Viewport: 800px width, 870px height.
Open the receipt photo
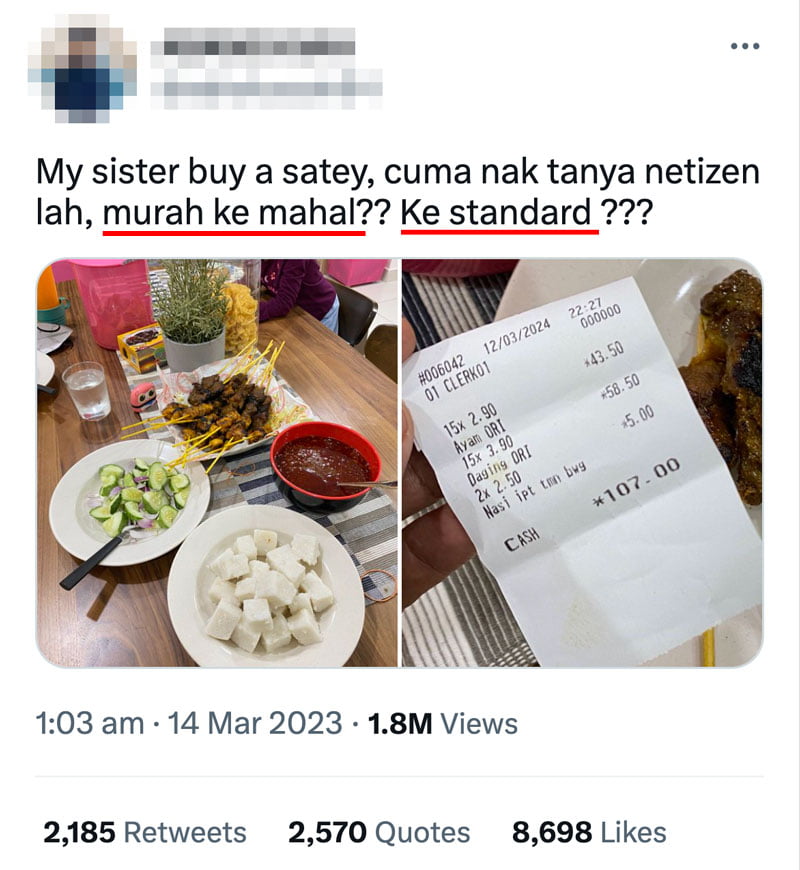pyautogui.click(x=583, y=463)
